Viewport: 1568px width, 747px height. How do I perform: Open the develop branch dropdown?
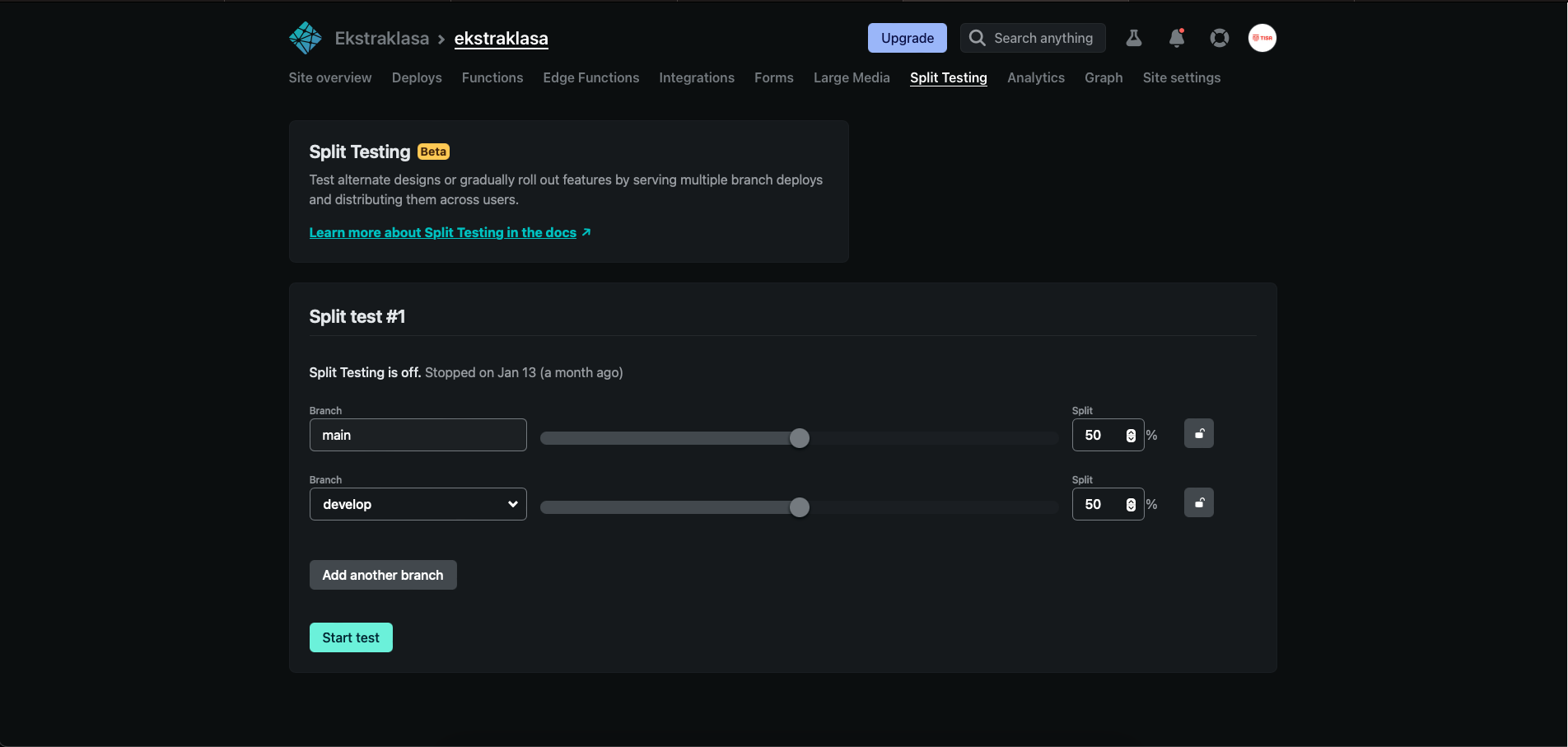[418, 504]
